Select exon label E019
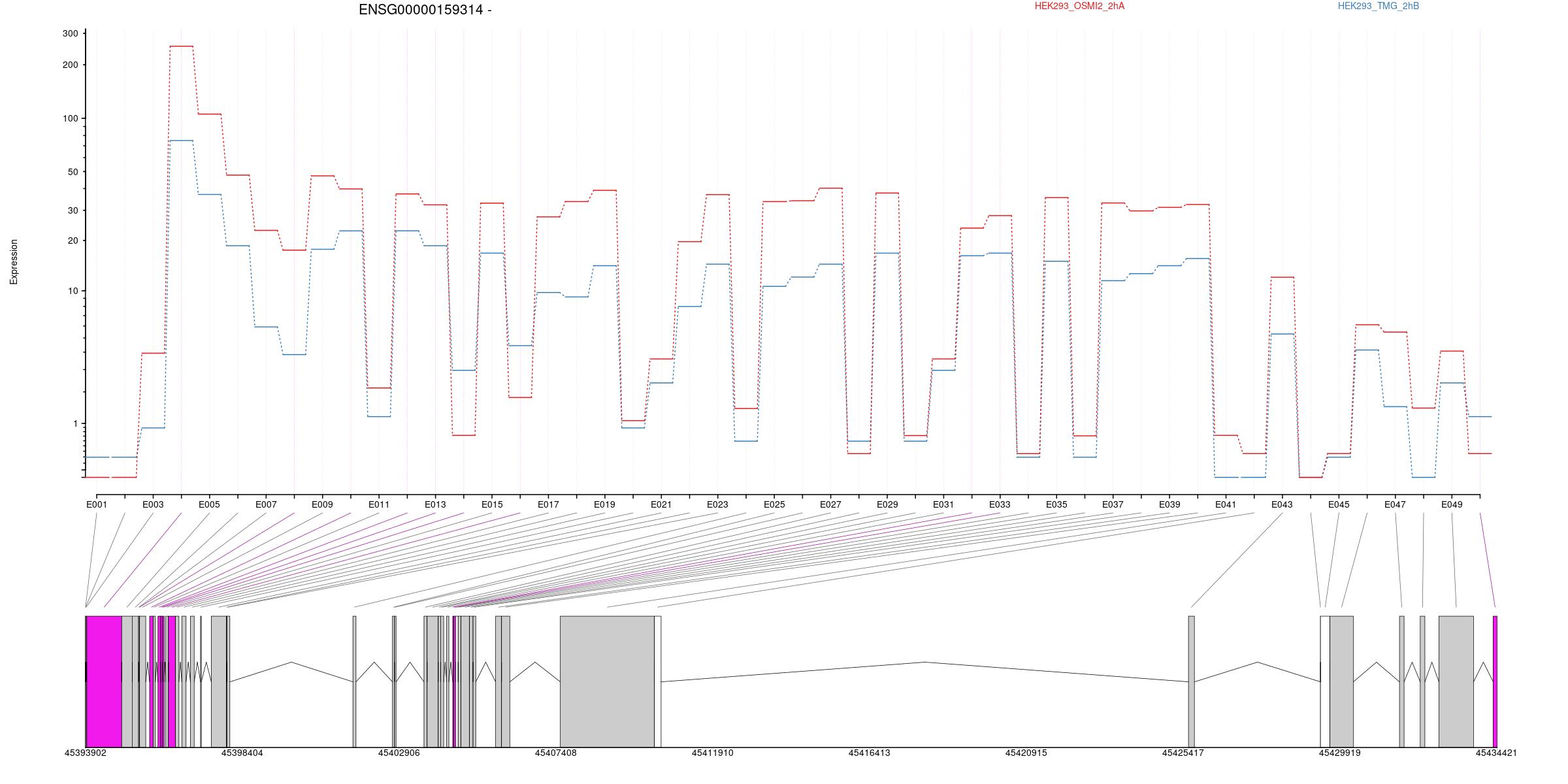 pyautogui.click(x=604, y=504)
